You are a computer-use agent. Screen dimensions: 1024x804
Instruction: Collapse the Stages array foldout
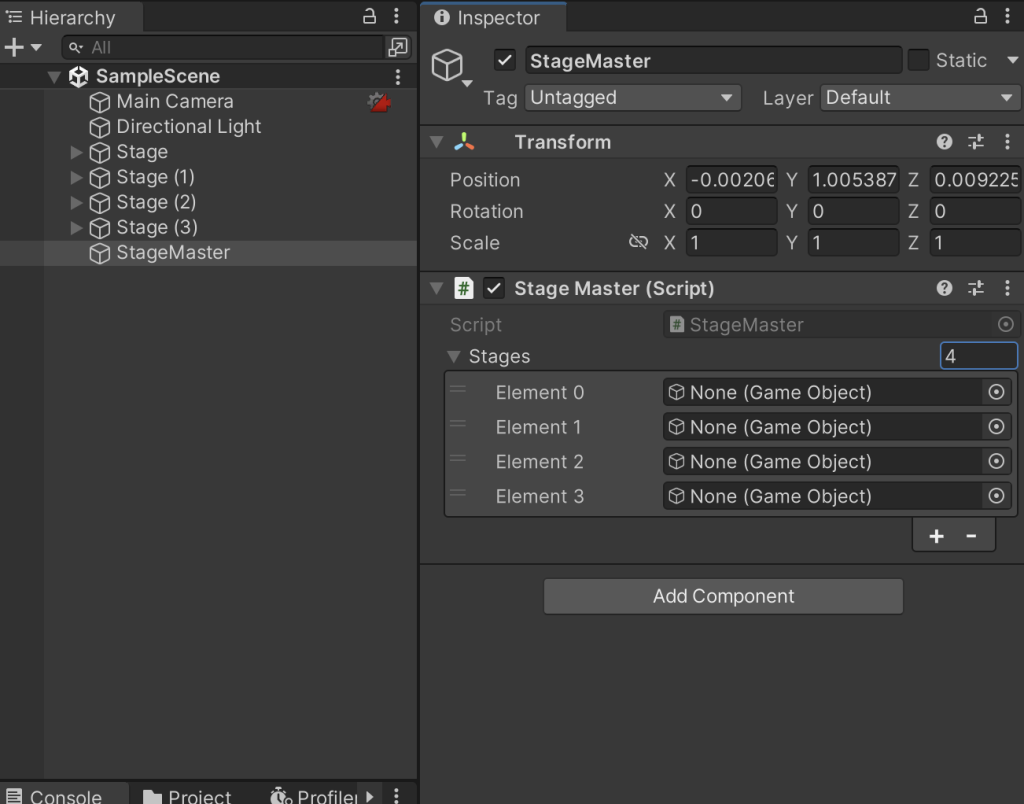click(454, 357)
